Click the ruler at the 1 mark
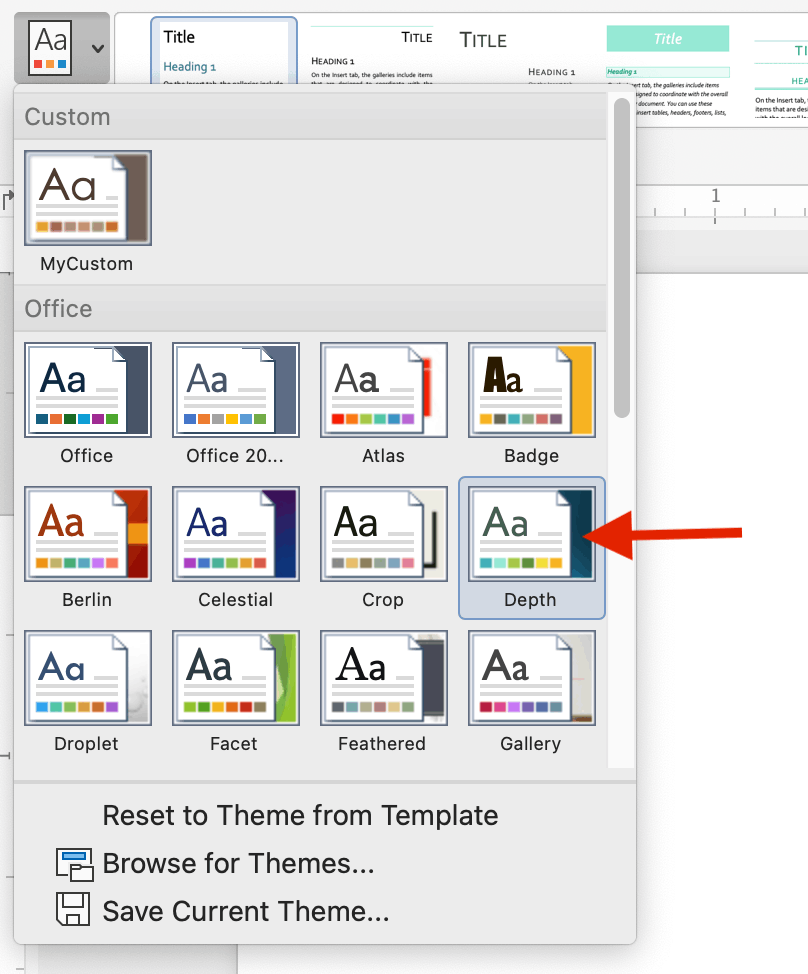This screenshot has width=808, height=974. tap(715, 204)
